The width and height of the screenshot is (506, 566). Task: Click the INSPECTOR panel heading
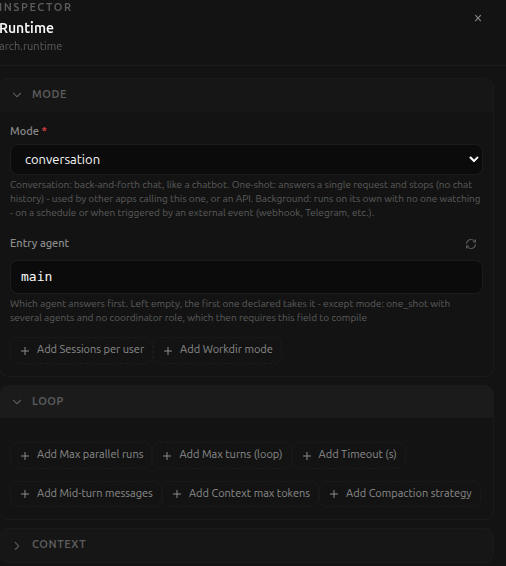36,7
